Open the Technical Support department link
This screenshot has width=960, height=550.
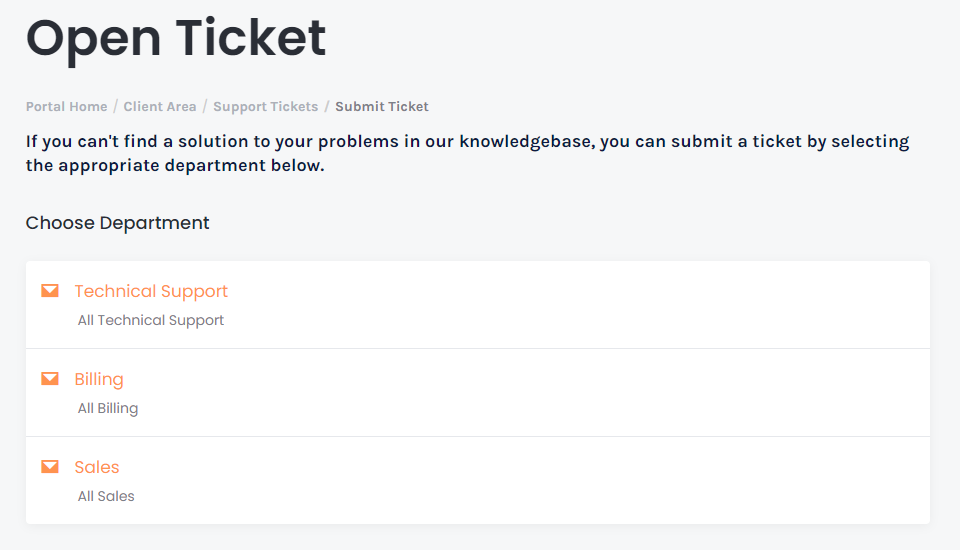click(151, 291)
